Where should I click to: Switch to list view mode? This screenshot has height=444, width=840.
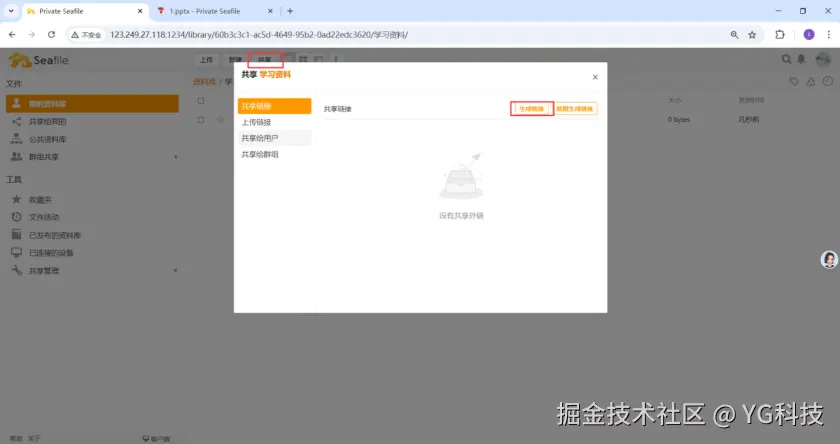[x=289, y=59]
